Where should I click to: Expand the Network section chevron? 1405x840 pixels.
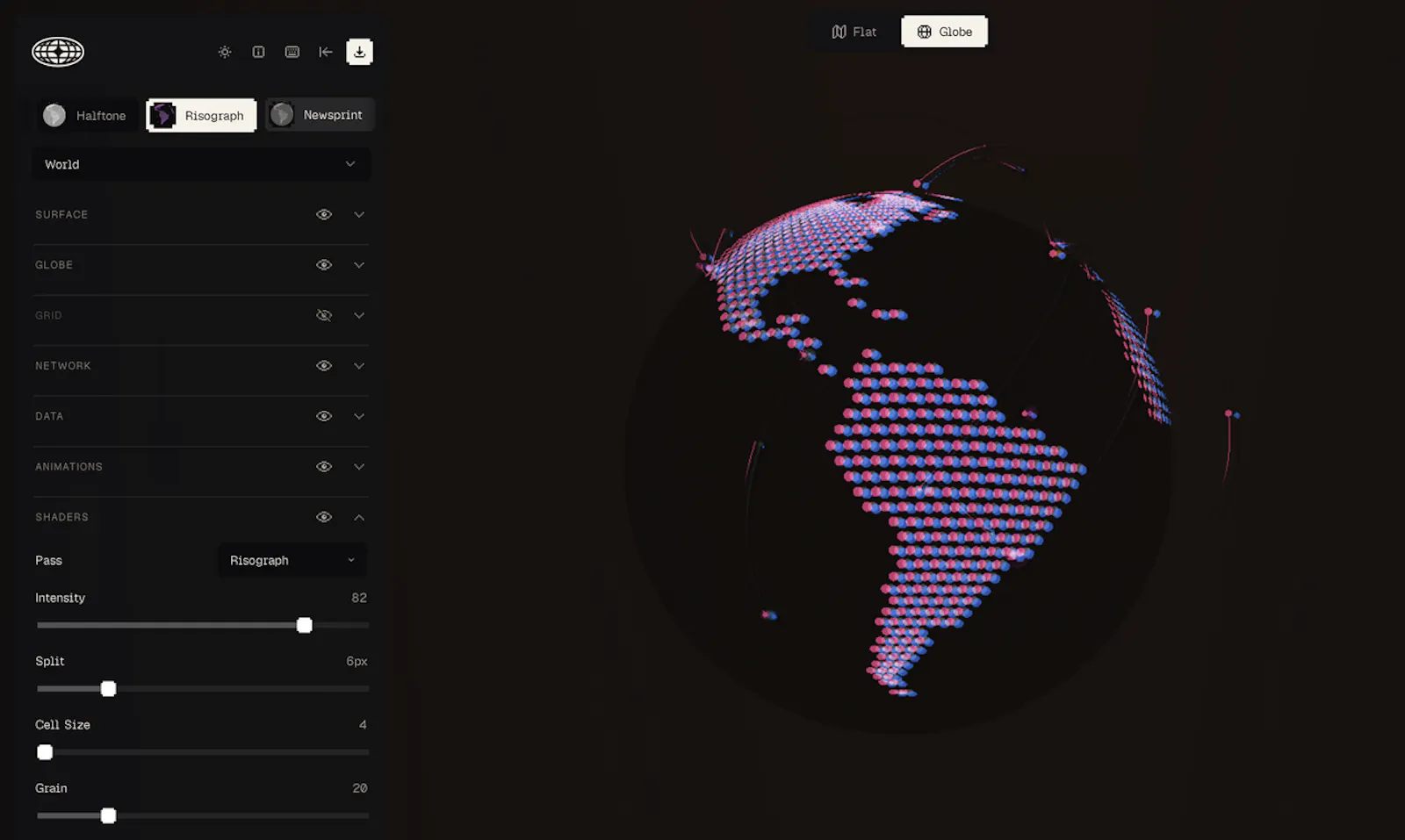[359, 366]
